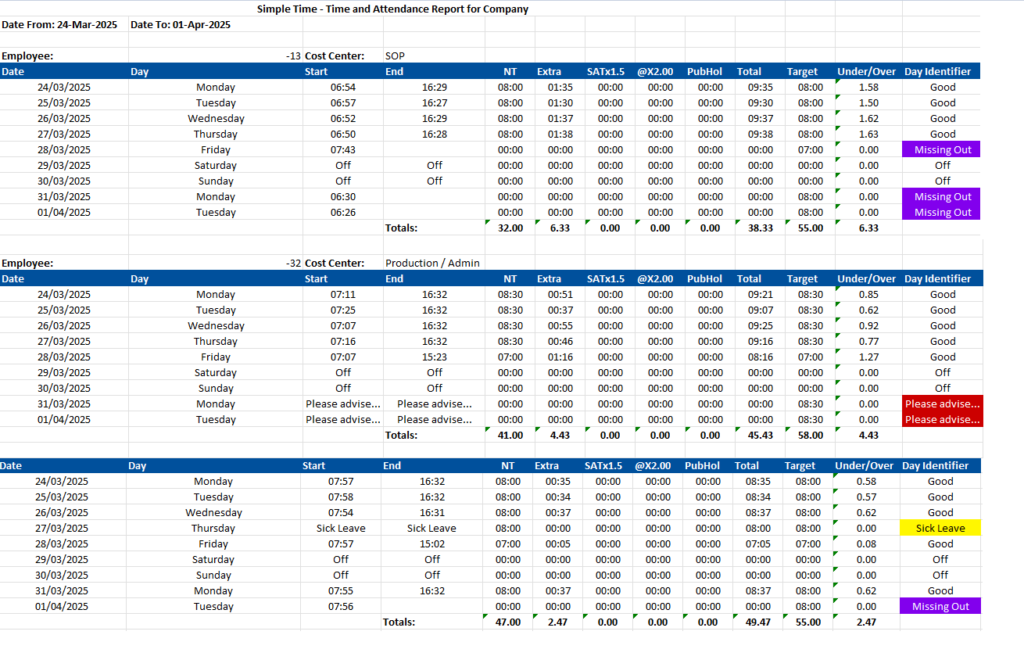The width and height of the screenshot is (1024, 660).
Task: Select the employee number -32 cell
Action: click(293, 263)
